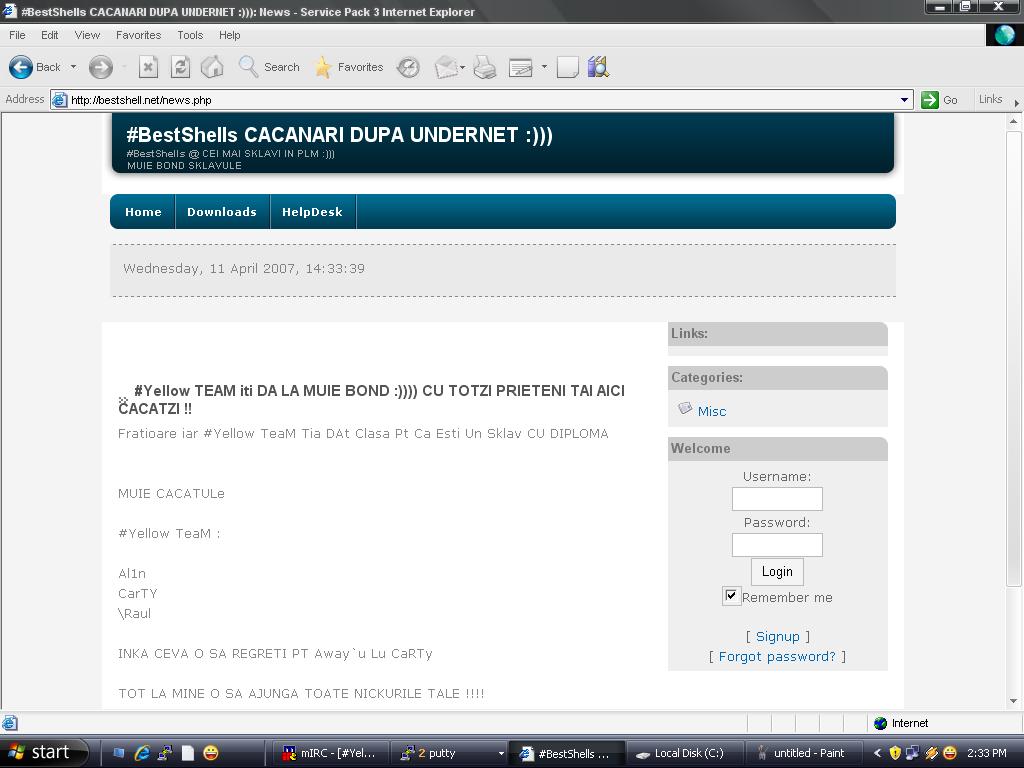Screen dimensions: 1024x768
Task: Click the Print icon in toolbar
Action: click(485, 67)
